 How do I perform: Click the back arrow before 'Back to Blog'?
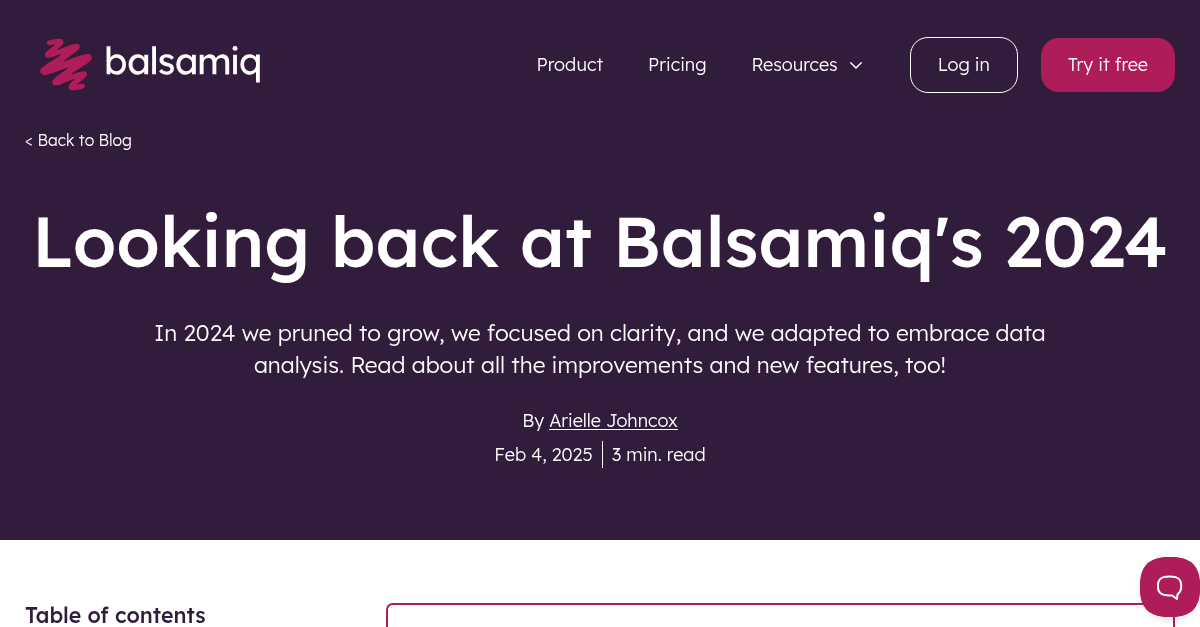tap(29, 140)
